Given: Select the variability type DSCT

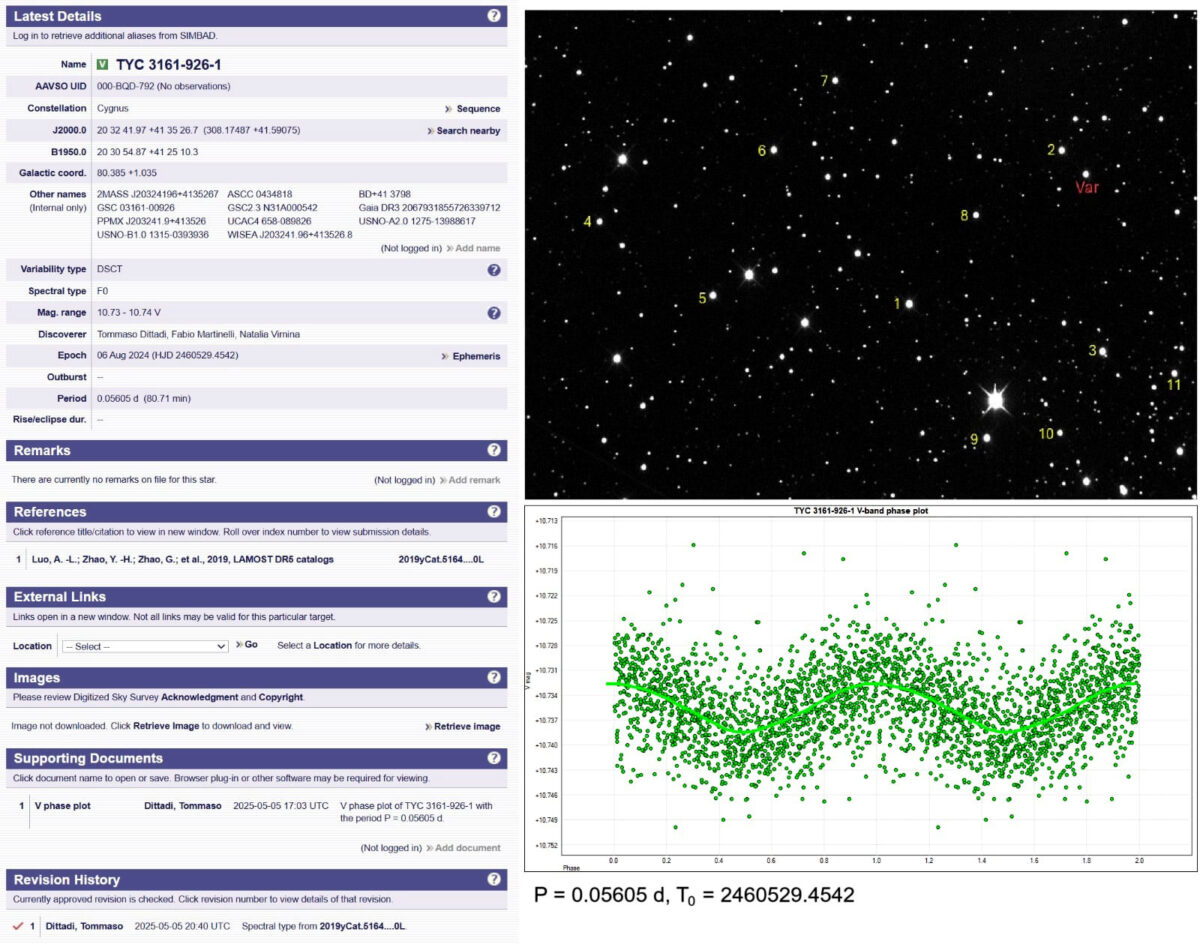Looking at the screenshot, I should pyautogui.click(x=110, y=270).
